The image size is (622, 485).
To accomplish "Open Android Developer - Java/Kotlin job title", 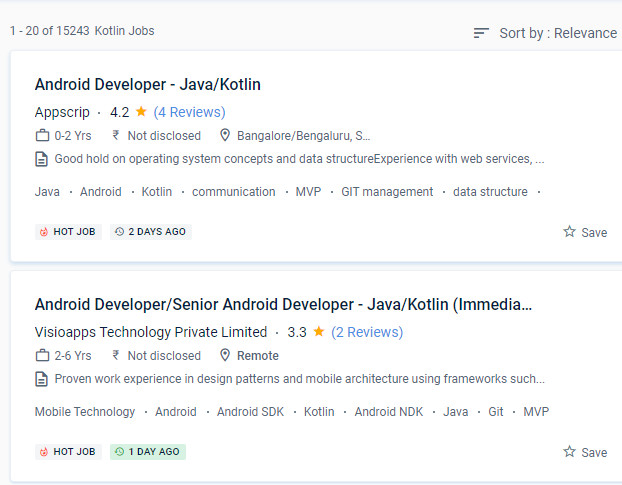I will click(147, 84).
